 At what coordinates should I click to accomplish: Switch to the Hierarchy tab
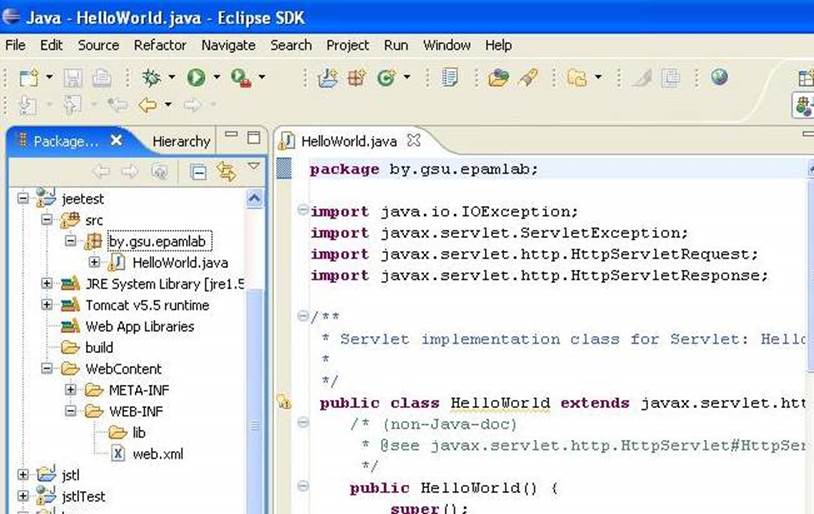(x=181, y=141)
